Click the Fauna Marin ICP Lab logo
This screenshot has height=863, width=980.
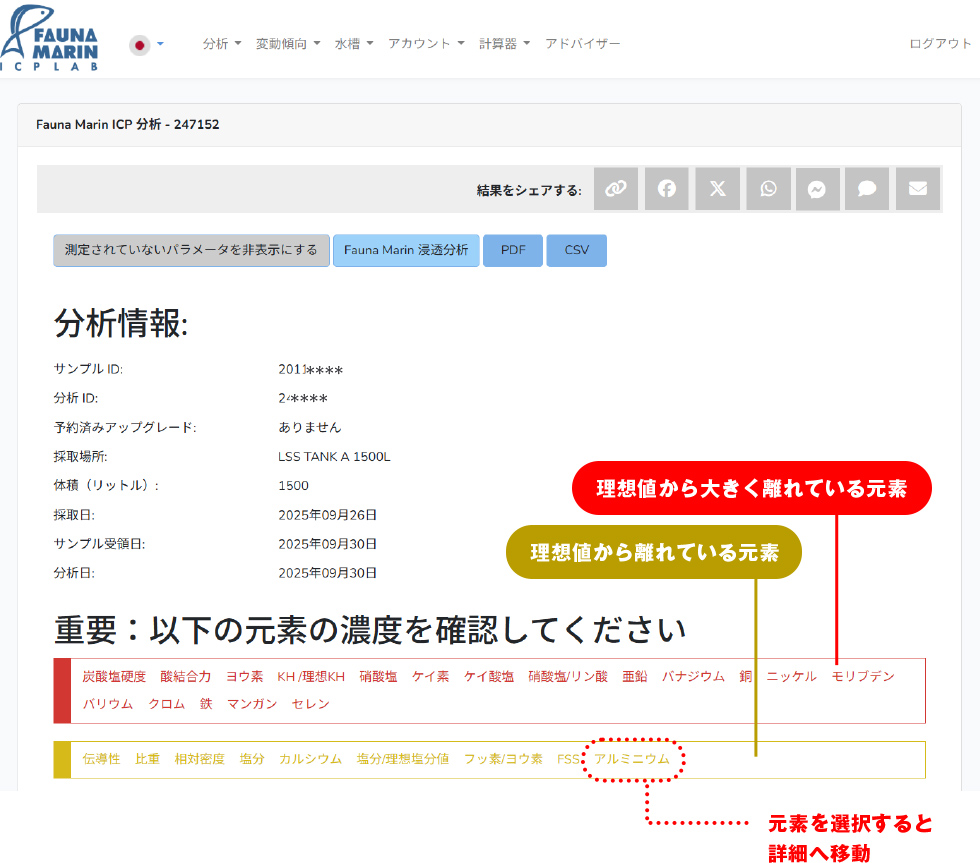(51, 39)
